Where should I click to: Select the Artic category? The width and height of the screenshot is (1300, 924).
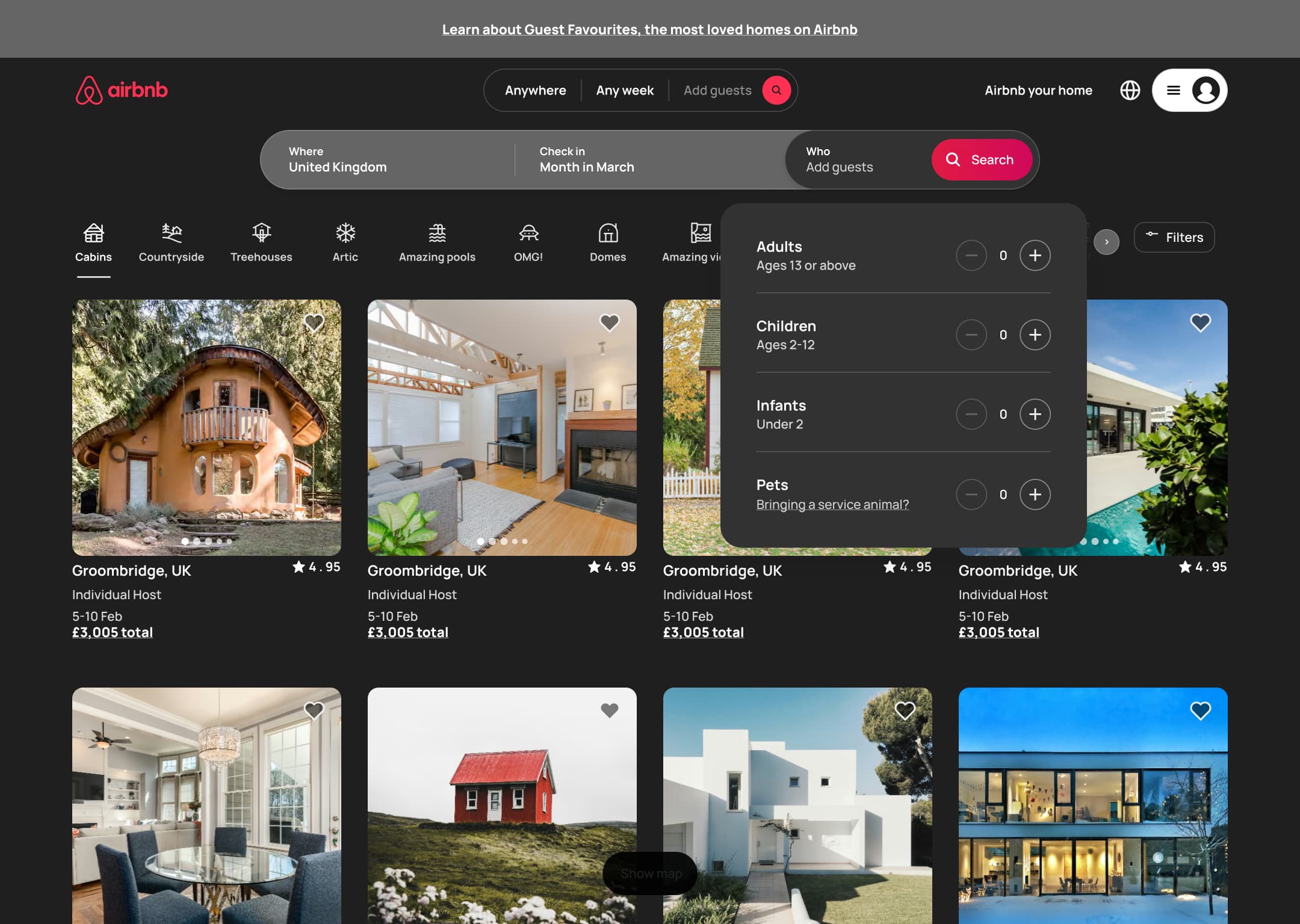pos(345,243)
